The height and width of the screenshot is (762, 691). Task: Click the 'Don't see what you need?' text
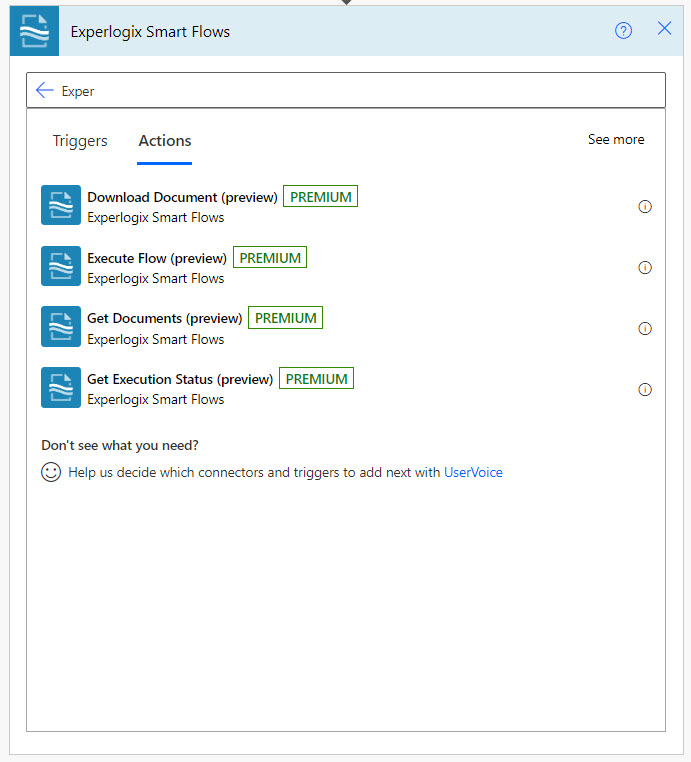coord(120,445)
